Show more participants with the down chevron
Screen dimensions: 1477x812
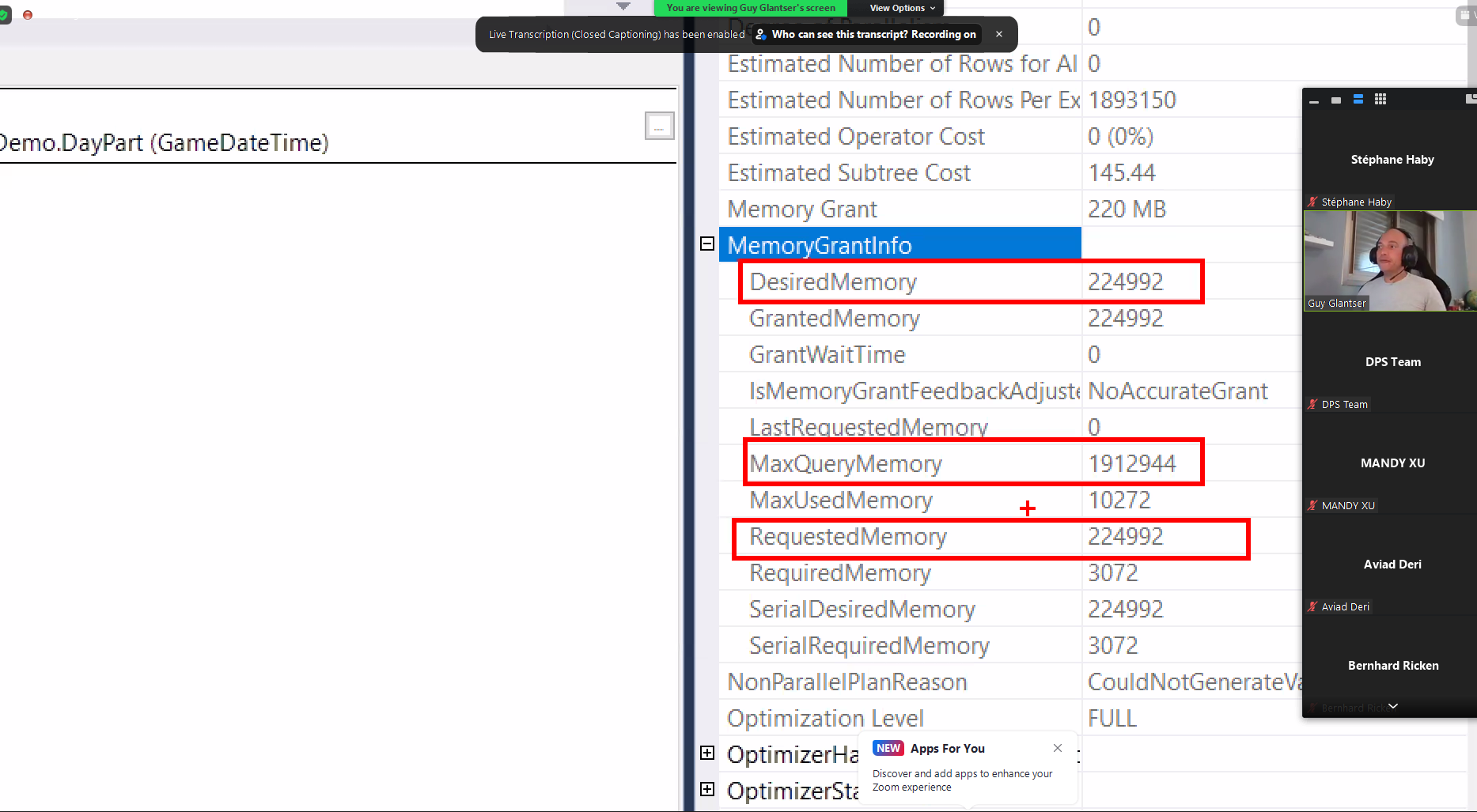coord(1393,706)
